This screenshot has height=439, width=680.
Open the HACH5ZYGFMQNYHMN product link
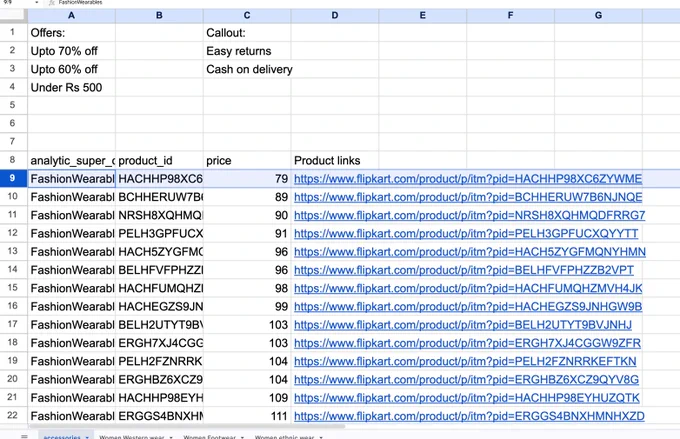click(x=470, y=252)
